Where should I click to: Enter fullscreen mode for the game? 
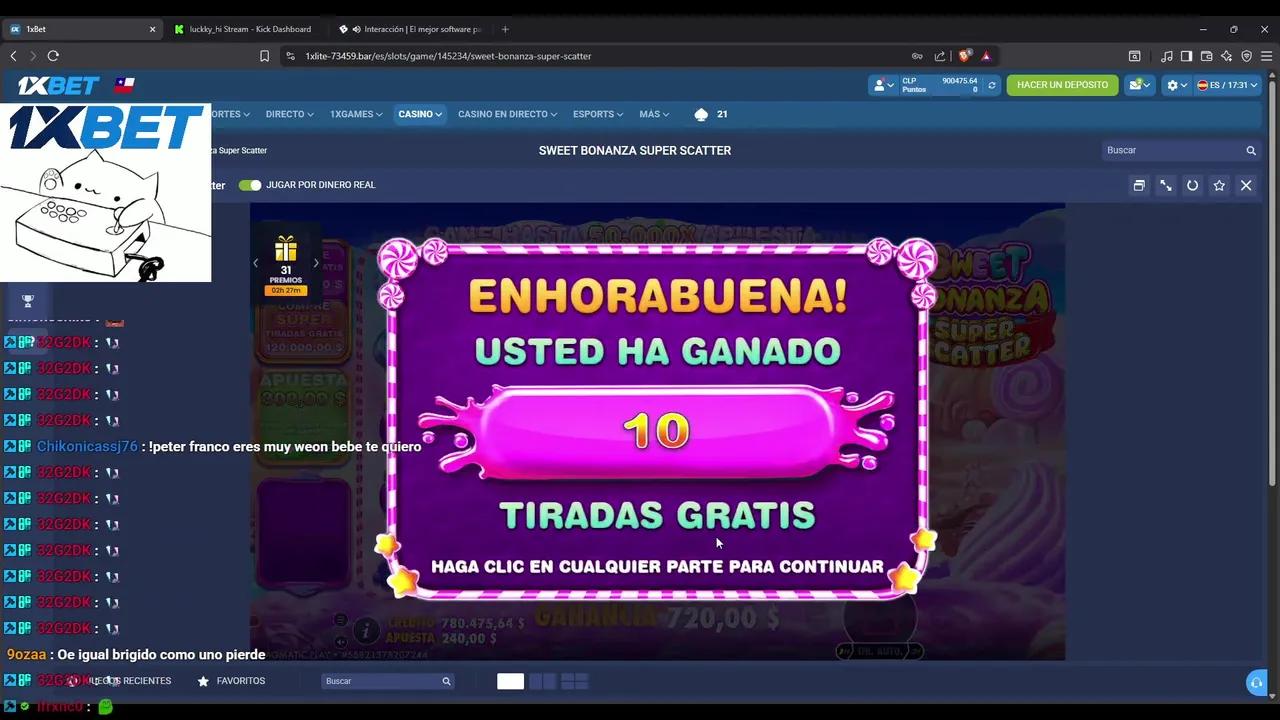click(1166, 185)
